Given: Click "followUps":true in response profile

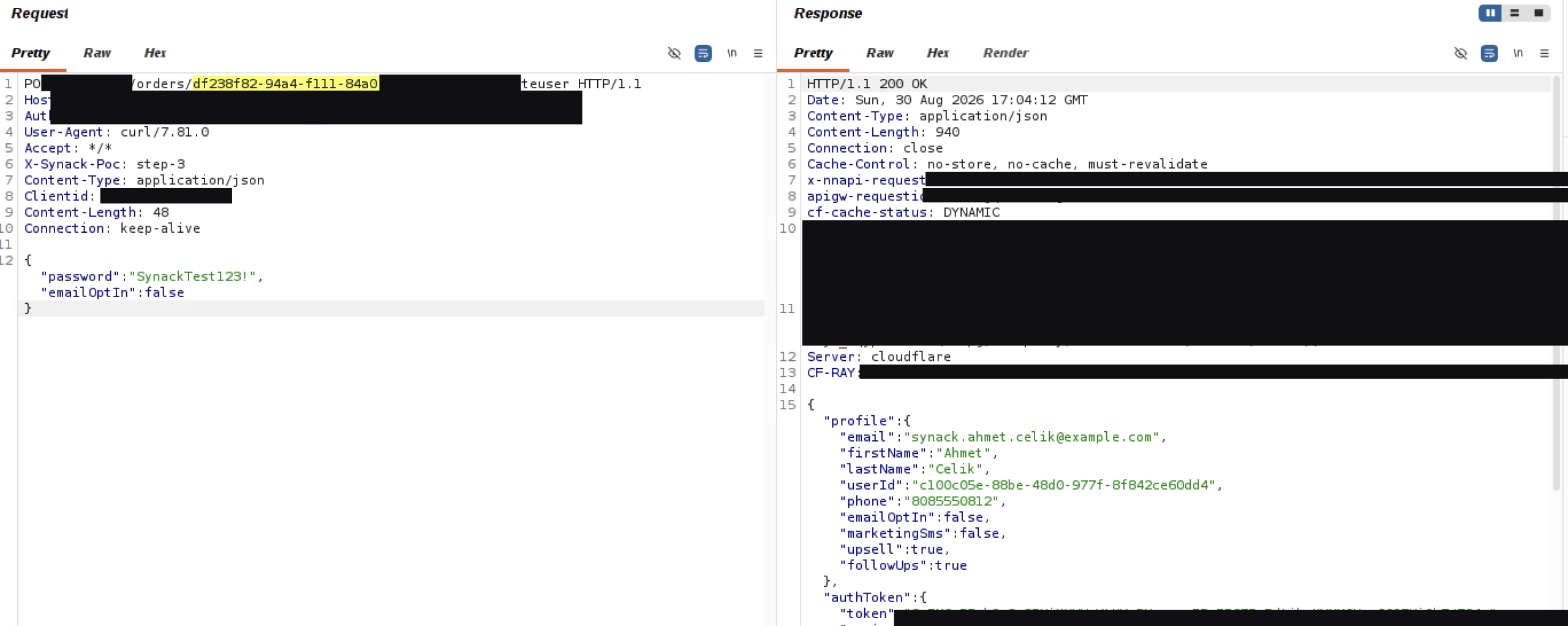Looking at the screenshot, I should click(903, 565).
